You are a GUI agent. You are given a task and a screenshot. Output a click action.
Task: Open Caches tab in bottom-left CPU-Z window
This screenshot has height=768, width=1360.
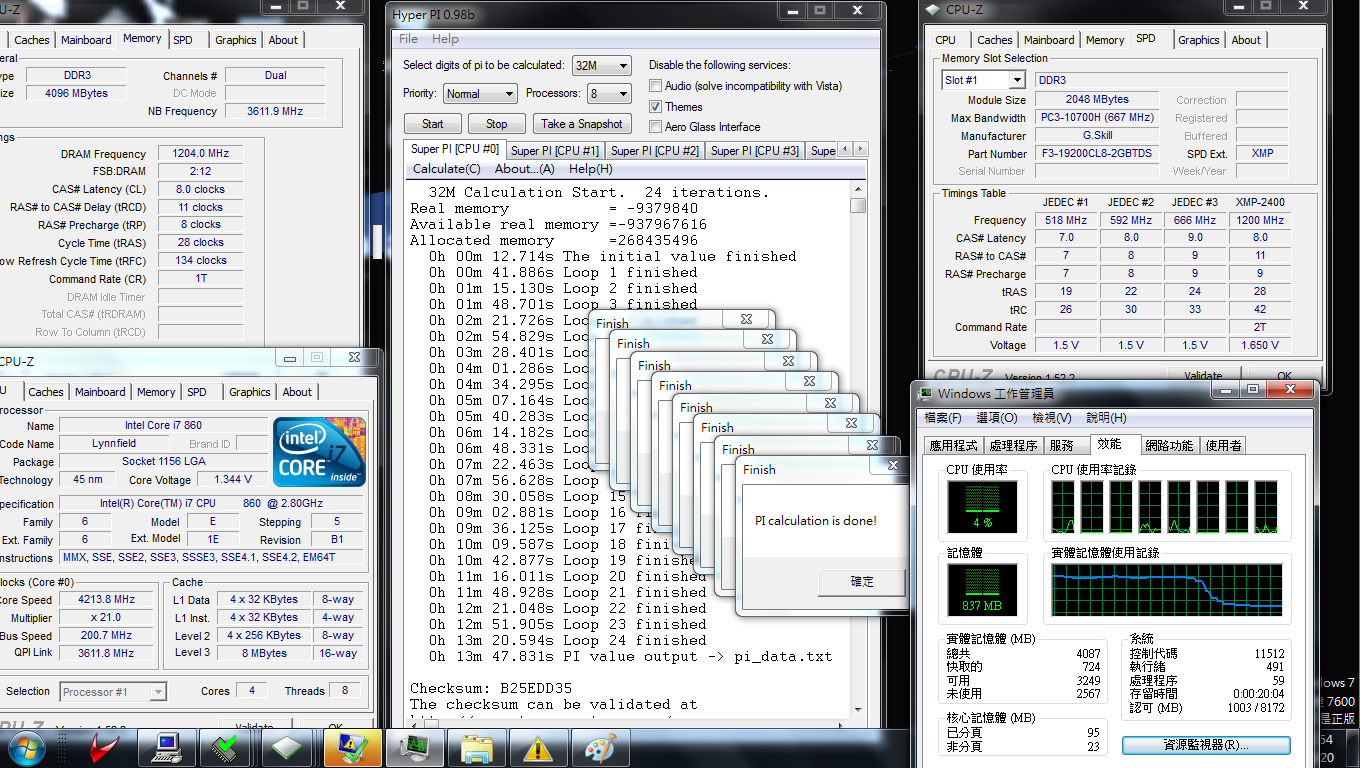[x=46, y=392]
